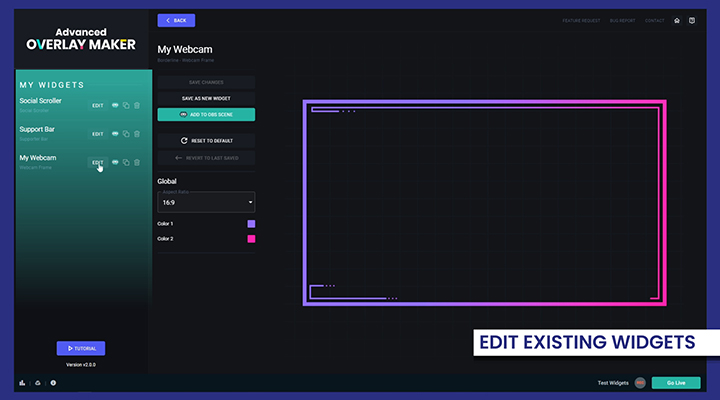This screenshot has height=400, width=720.
Task: Delete the Social Scroller widget
Action: (x=137, y=105)
